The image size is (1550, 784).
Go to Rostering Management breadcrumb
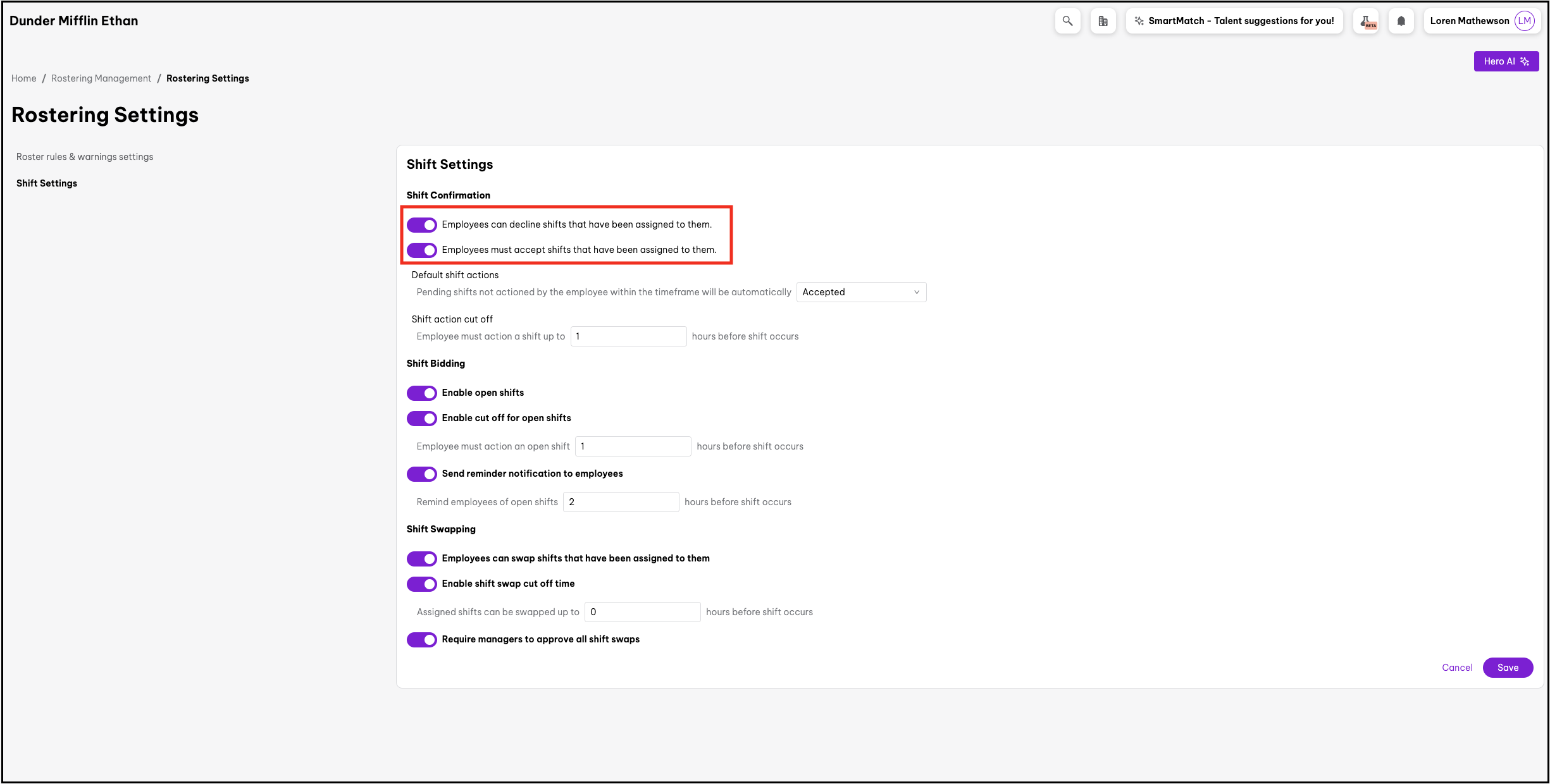point(101,78)
